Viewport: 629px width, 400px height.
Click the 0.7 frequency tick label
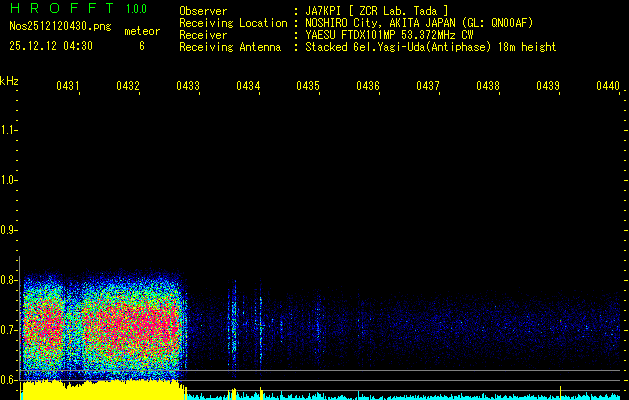9,329
